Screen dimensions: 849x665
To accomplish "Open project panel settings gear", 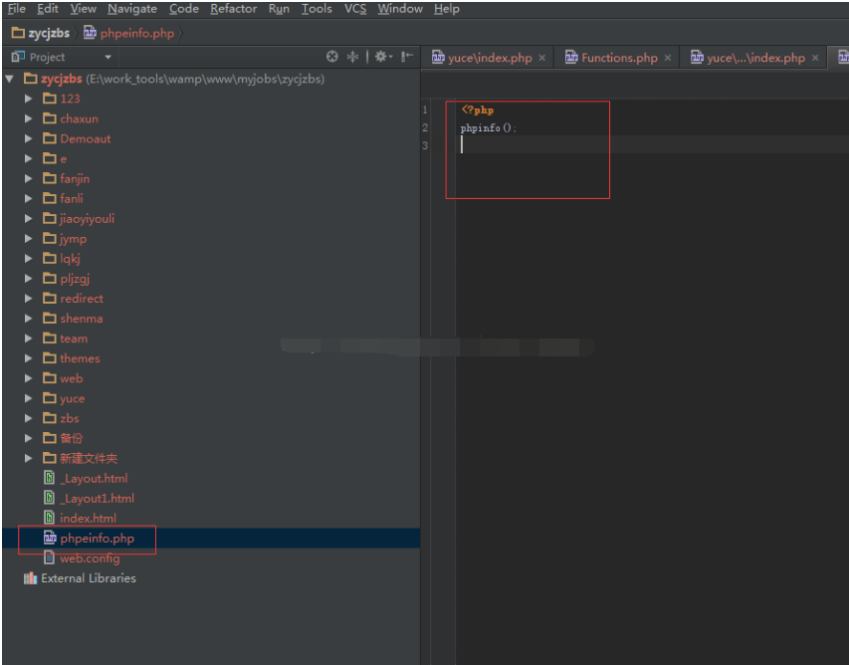I will pos(383,56).
